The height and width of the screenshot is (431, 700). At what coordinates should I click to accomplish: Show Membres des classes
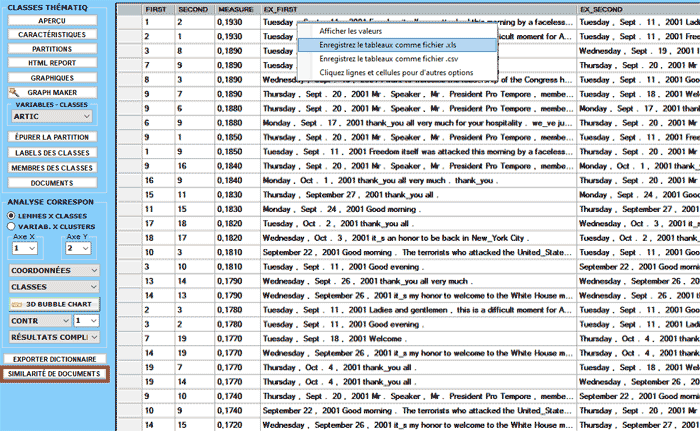point(52,168)
